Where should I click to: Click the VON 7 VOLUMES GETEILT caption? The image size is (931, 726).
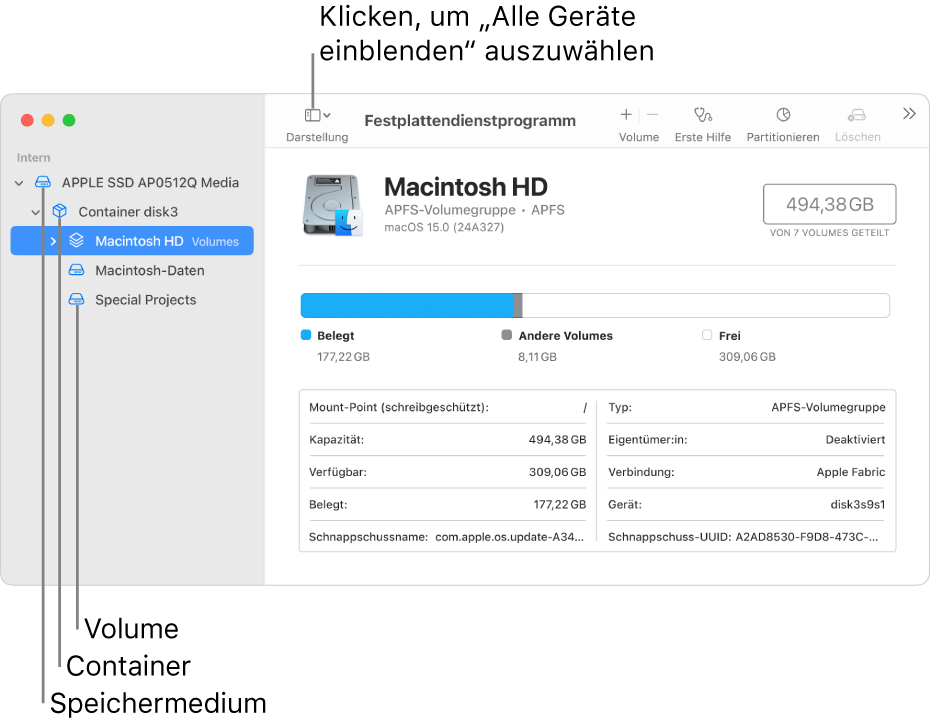(x=829, y=233)
